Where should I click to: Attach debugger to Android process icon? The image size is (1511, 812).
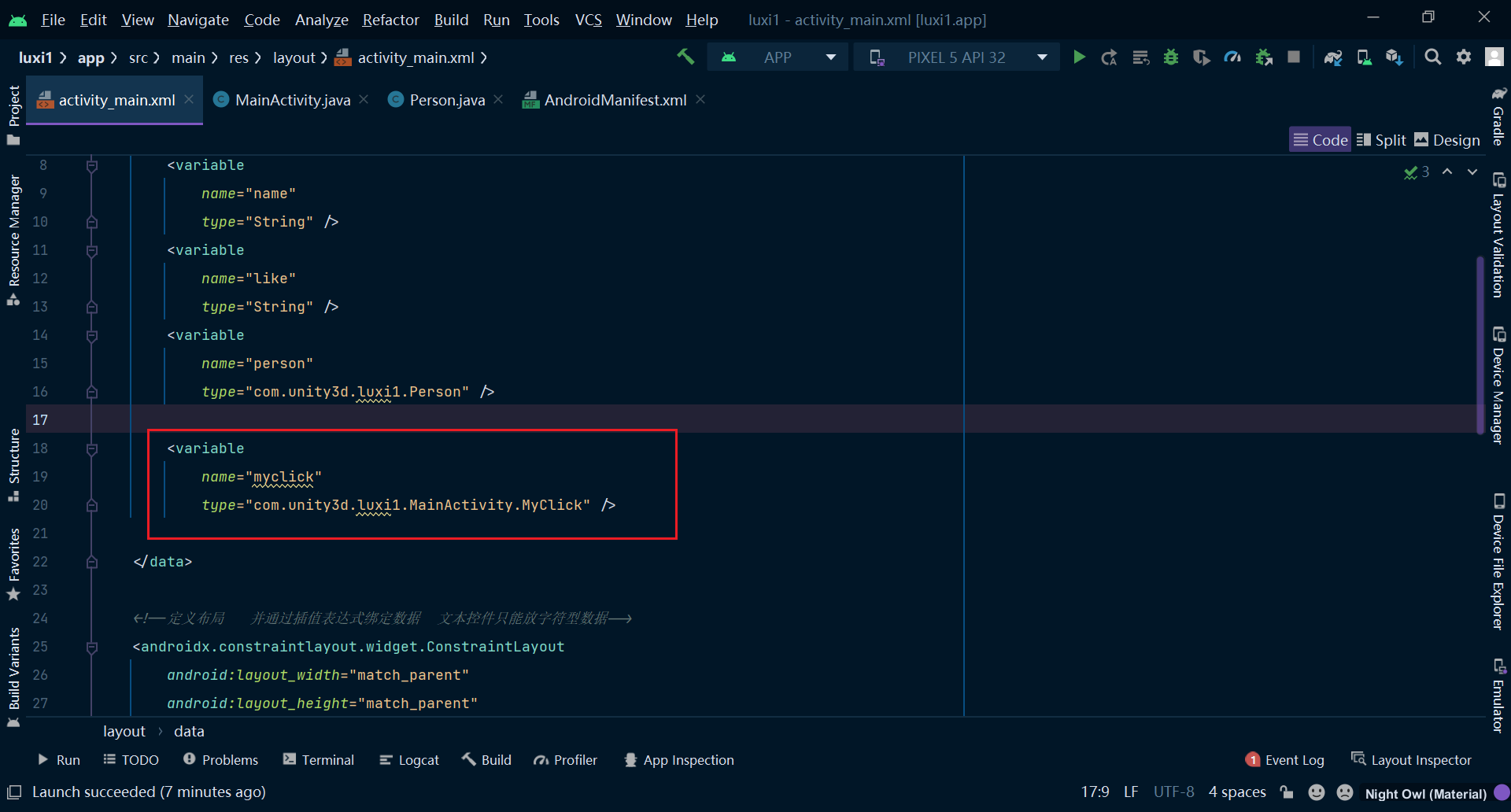tap(1264, 57)
